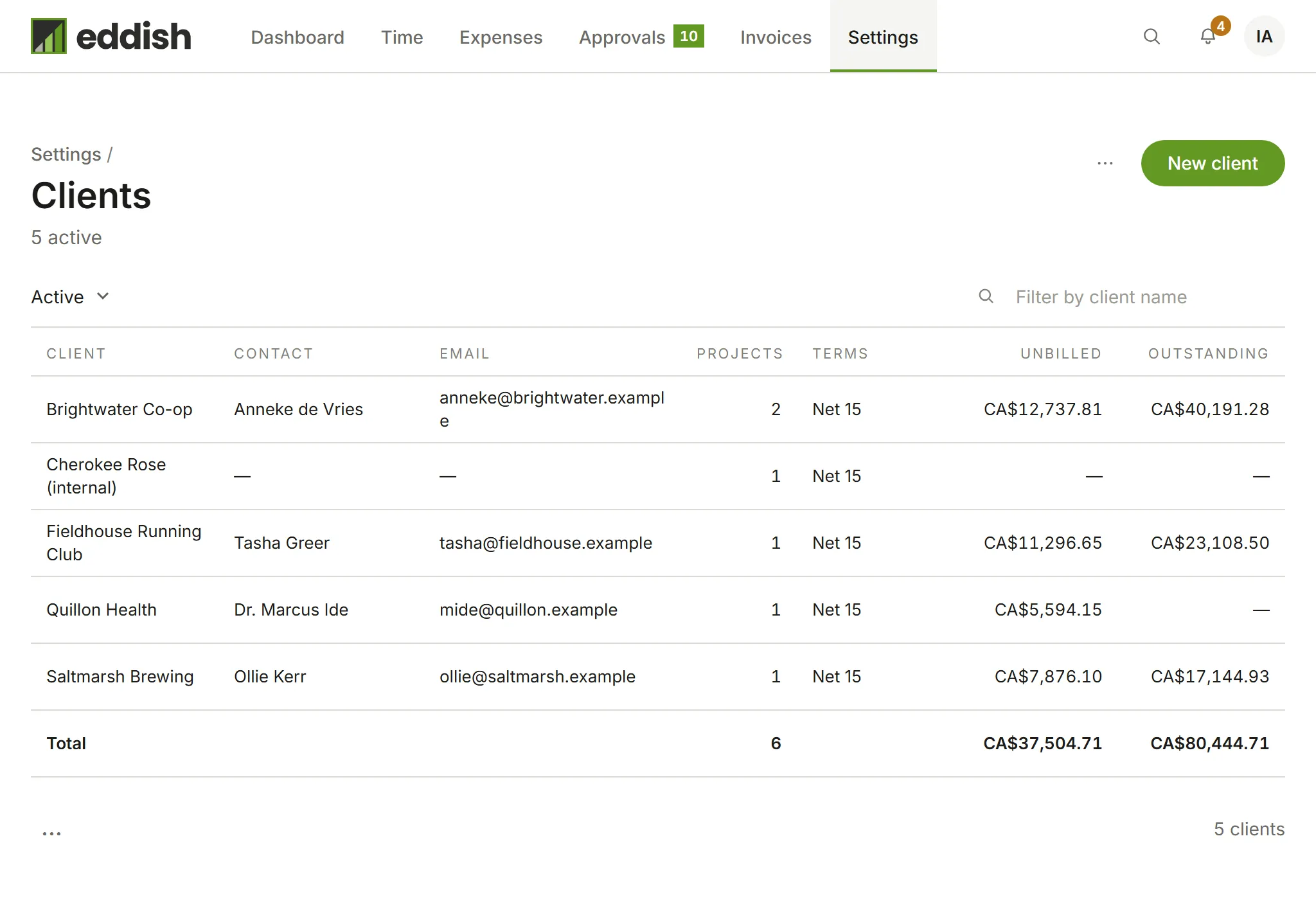Open search with the magnifier icon in the header

tap(1151, 37)
